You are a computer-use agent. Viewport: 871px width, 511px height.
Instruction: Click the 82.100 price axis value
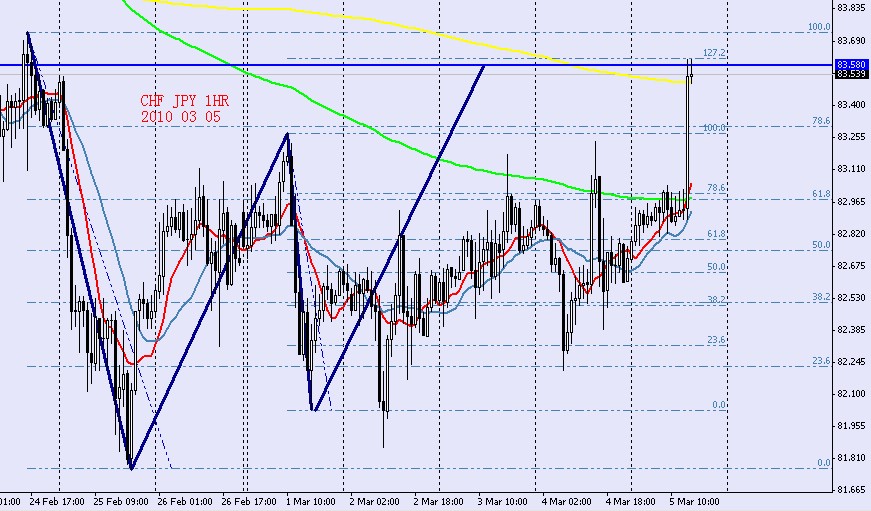(x=852, y=394)
